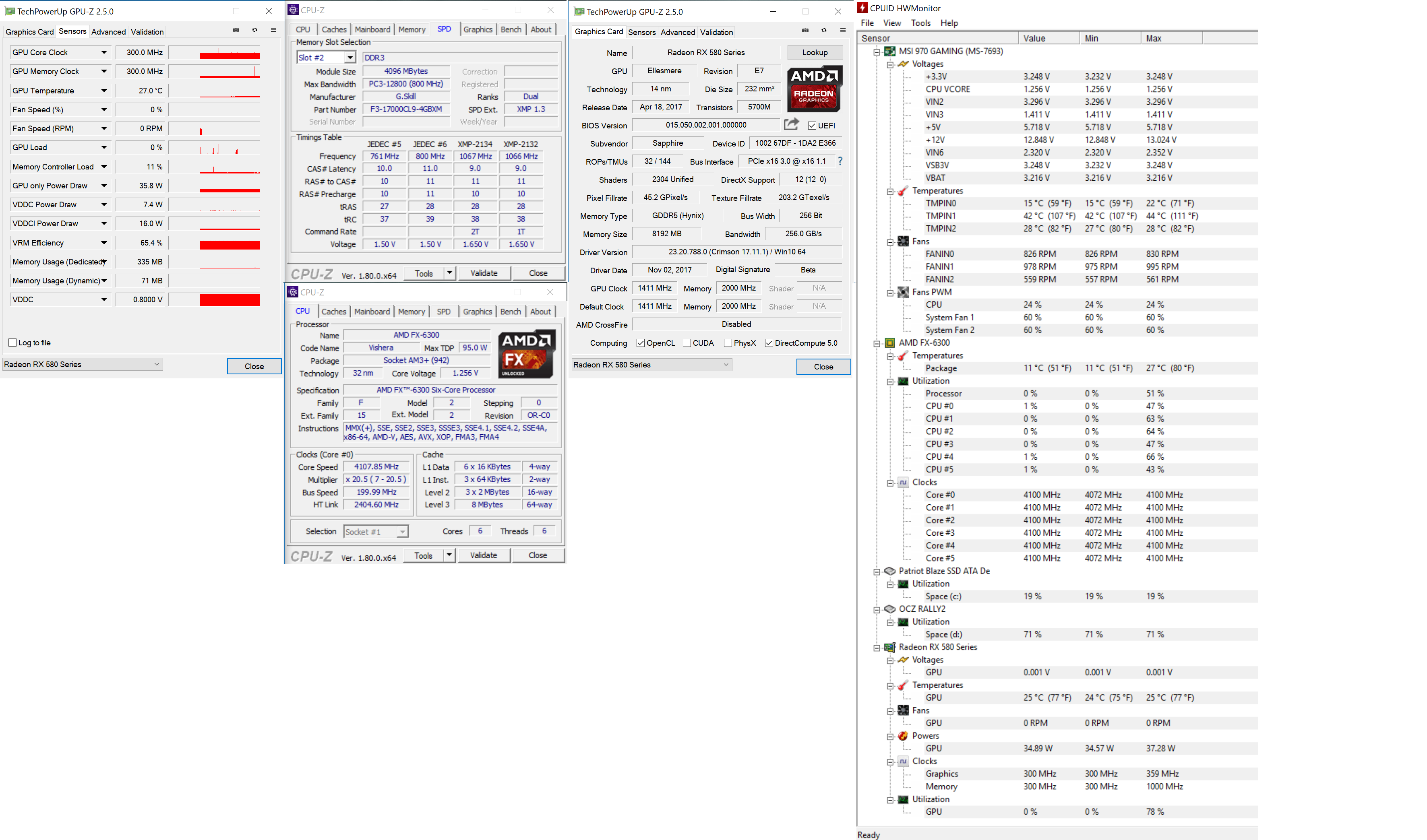The image size is (1427, 840).
Task: Click the Bus Interface question mark
Action: coord(840,161)
